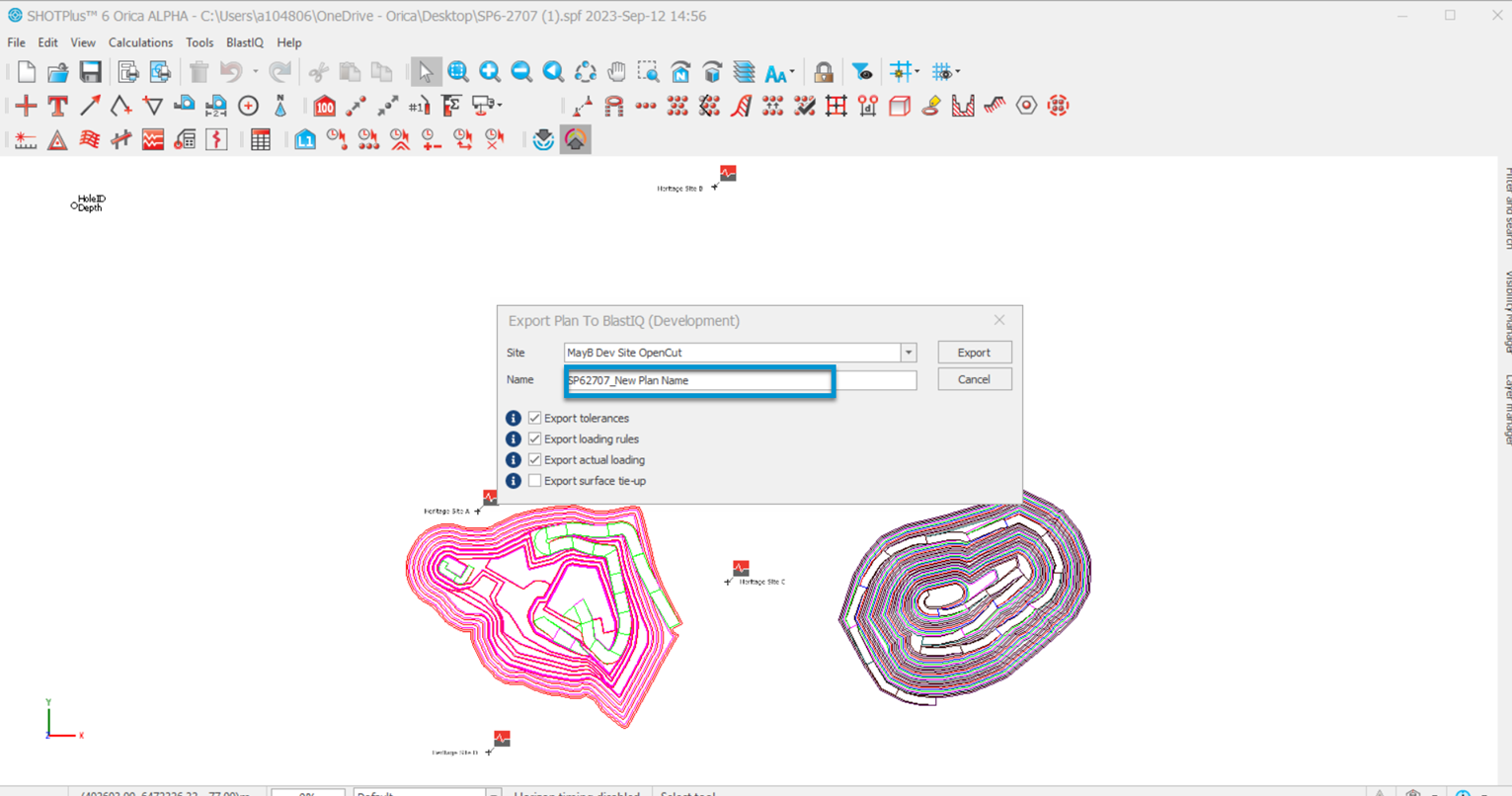Screen dimensions: 1512x796
Task: Open the View menu
Action: pos(83,42)
